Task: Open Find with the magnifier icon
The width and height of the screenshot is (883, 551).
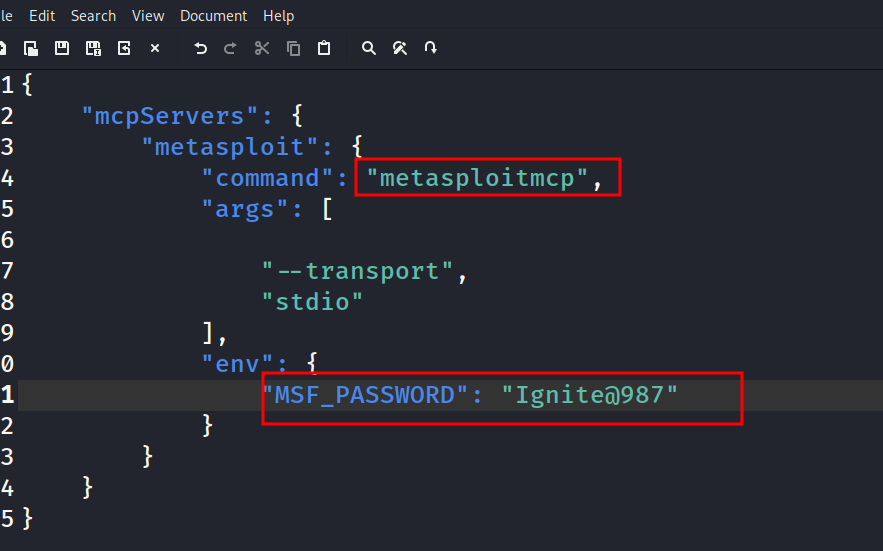Action: [368, 48]
